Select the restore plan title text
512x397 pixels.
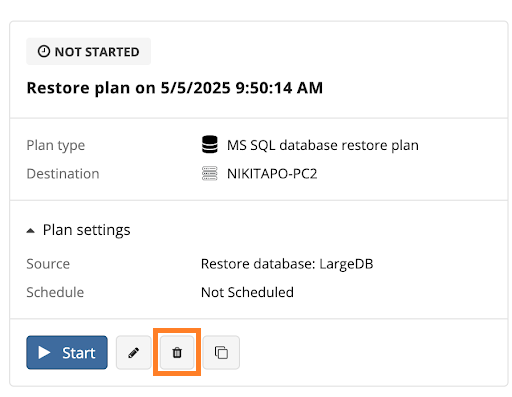[175, 88]
